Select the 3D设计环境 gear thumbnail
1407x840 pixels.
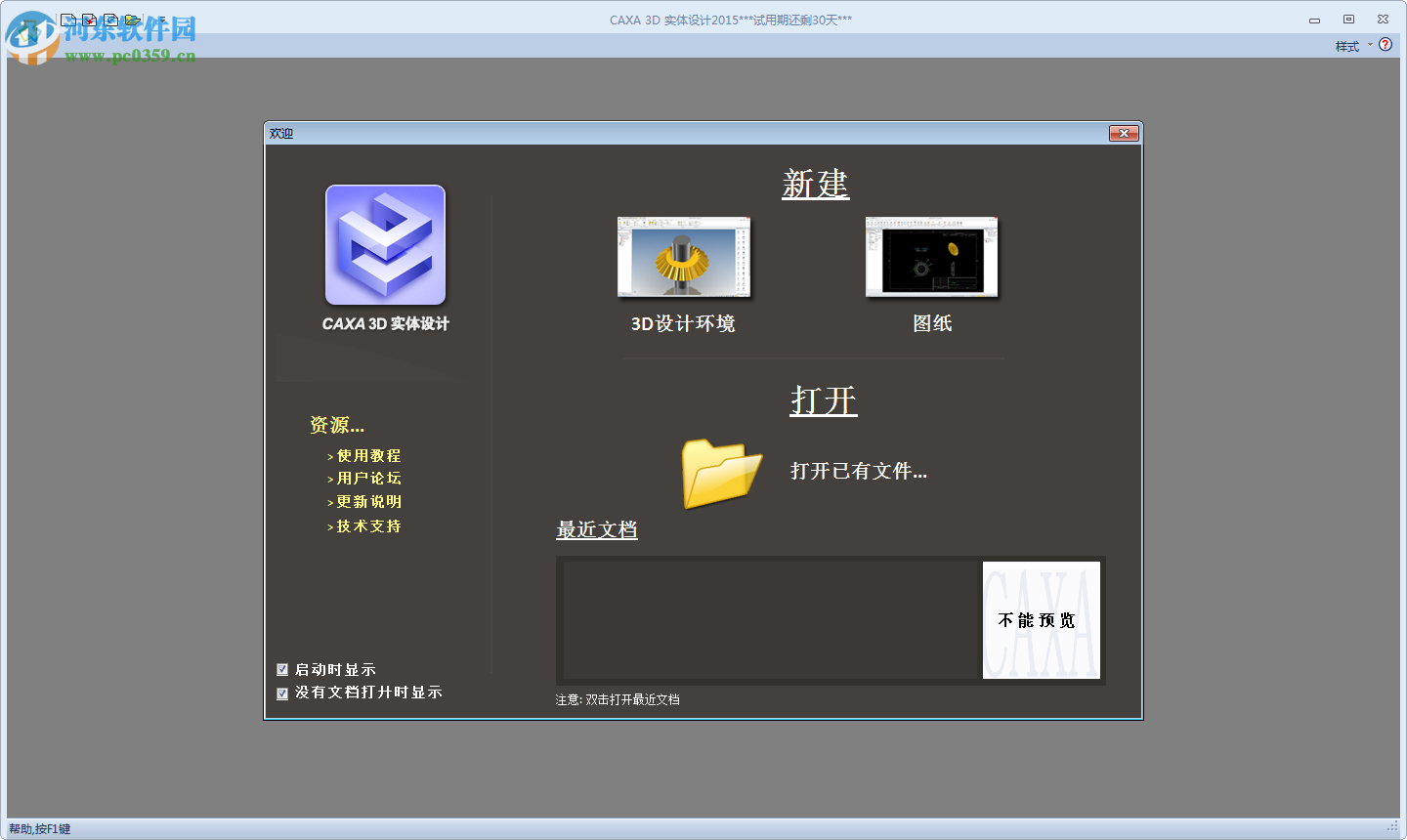click(x=684, y=257)
